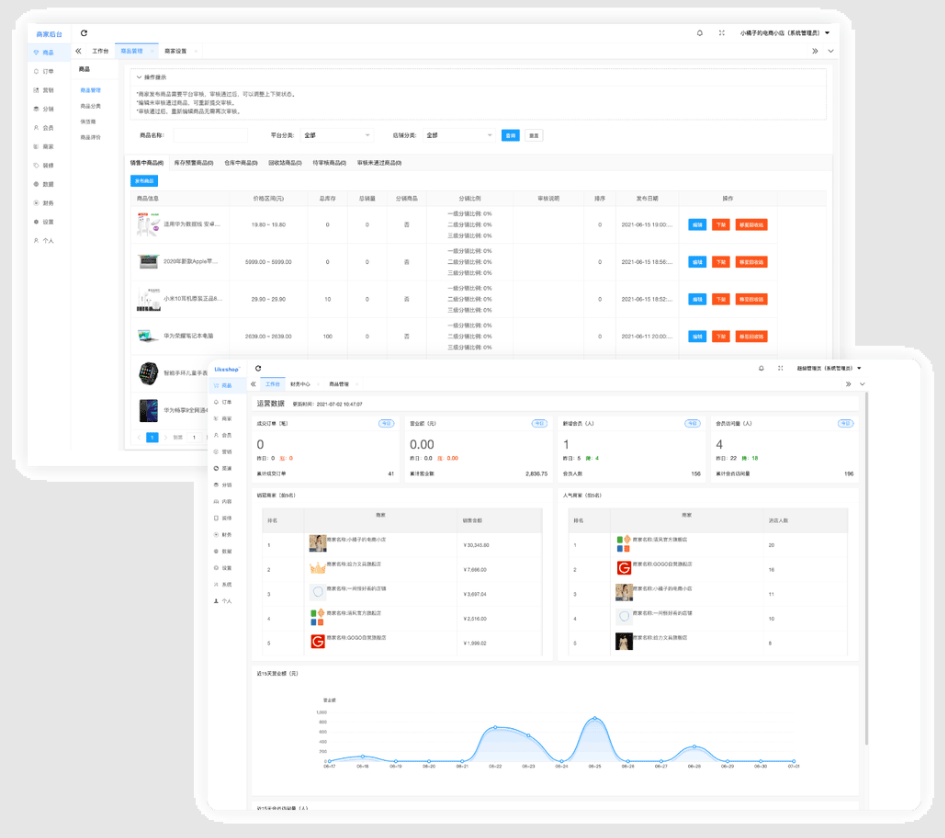This screenshot has height=838, width=945.
Task: Click refresh icon in merchant backend header
Action: coord(84,33)
